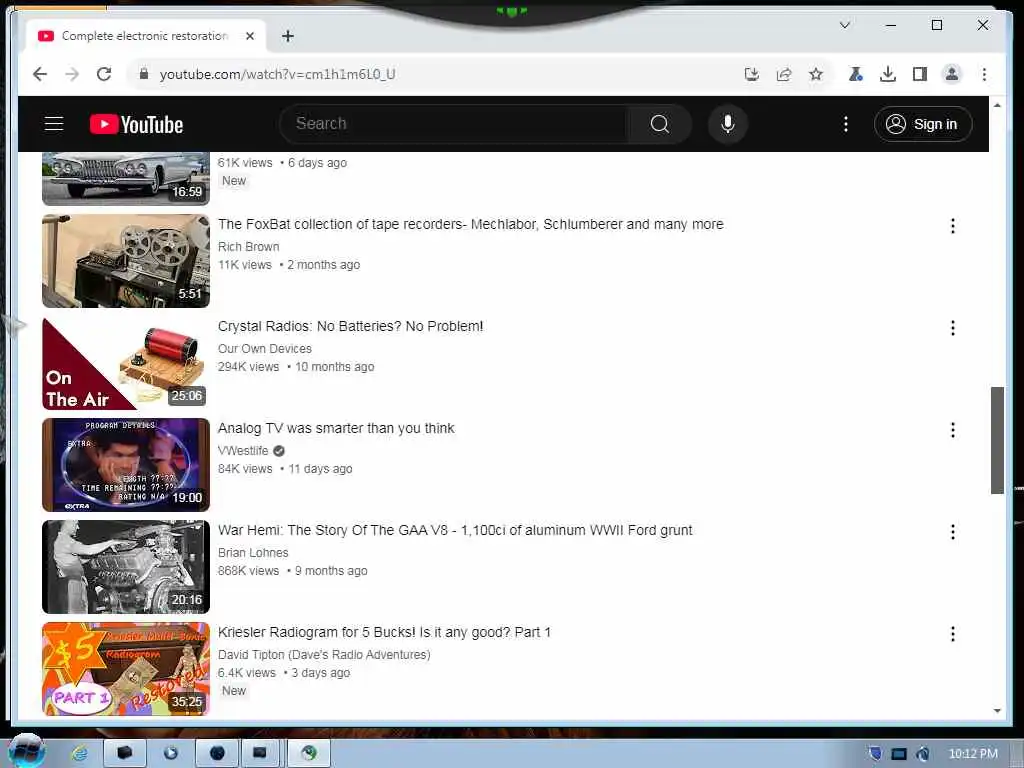Open new browser tab
This screenshot has width=1024, height=768.
pos(287,36)
